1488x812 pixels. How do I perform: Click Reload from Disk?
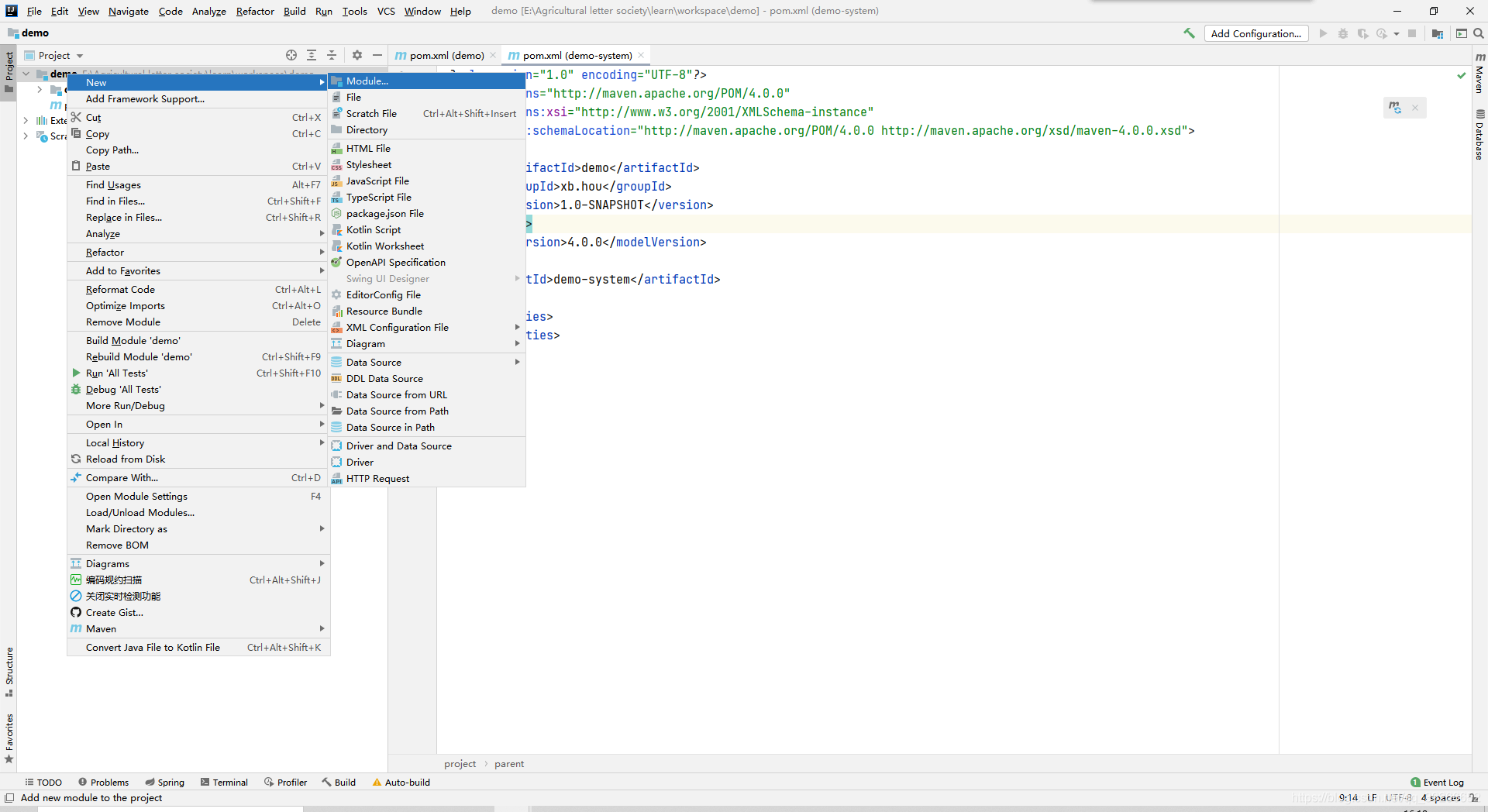199,459
